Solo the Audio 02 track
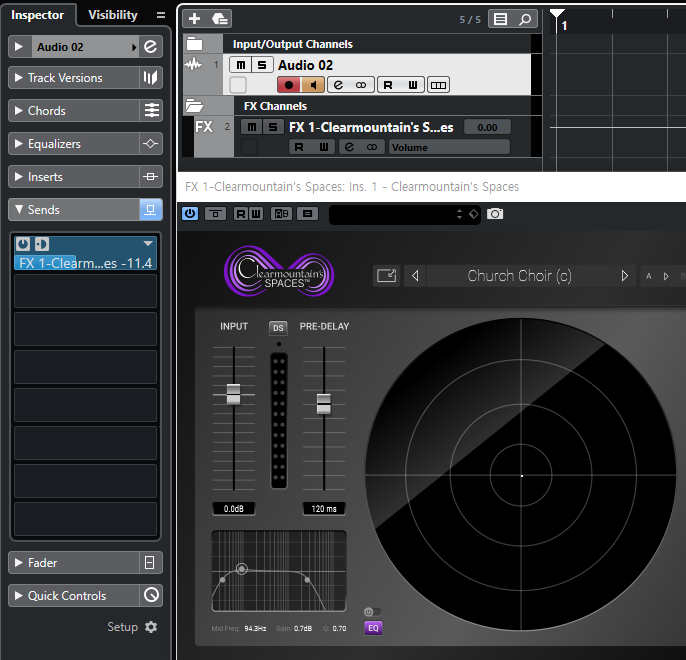The image size is (686, 660). [x=262, y=65]
